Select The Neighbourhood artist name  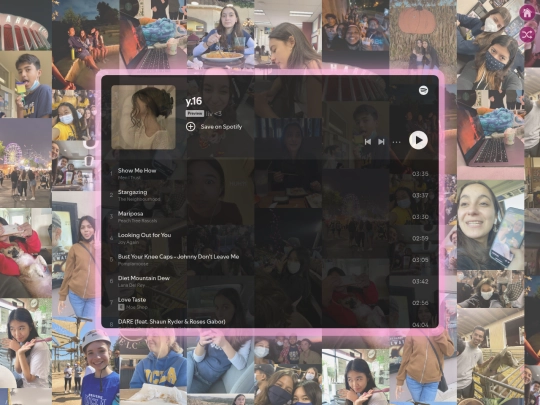click(139, 199)
